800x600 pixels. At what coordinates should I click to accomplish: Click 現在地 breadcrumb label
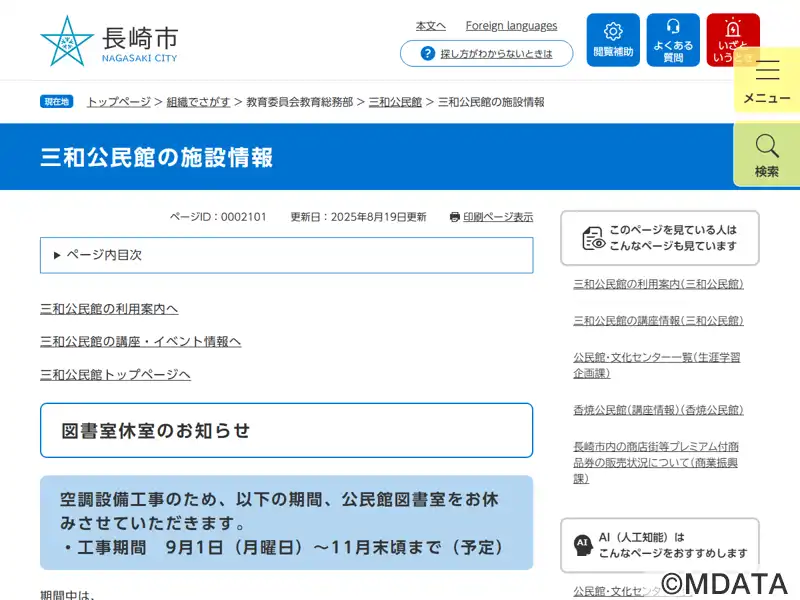pyautogui.click(x=56, y=102)
